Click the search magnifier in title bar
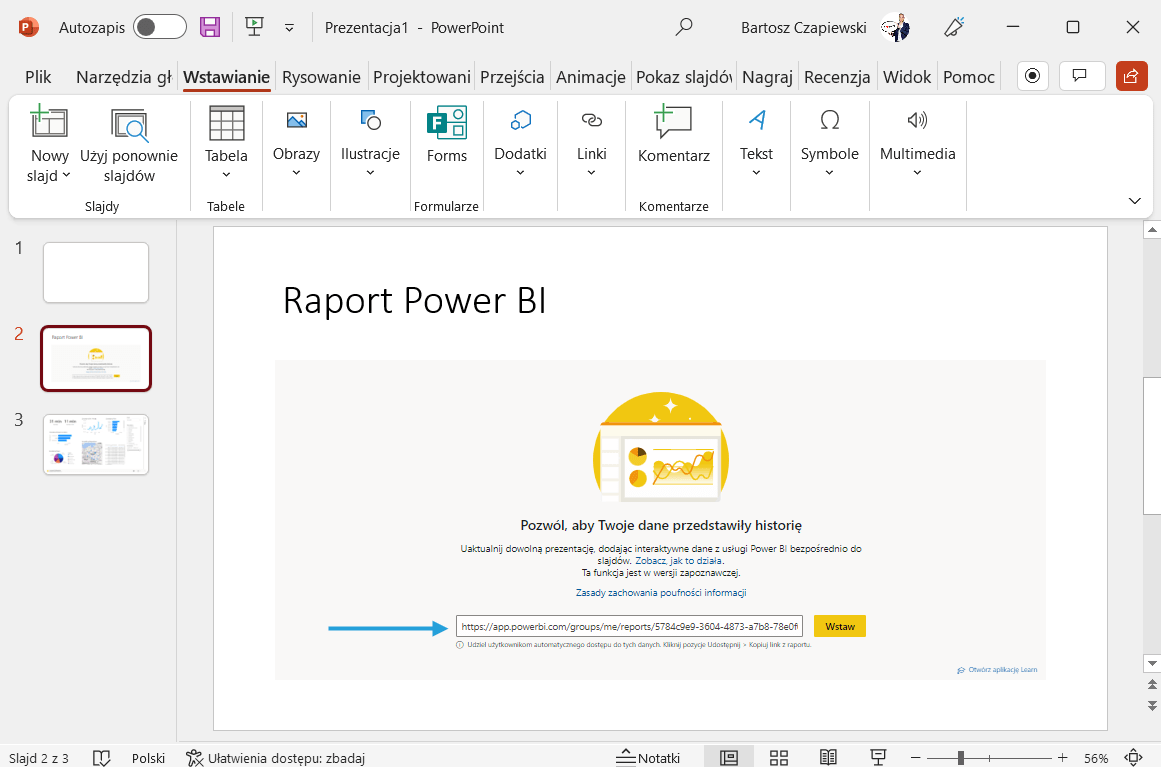1161x767 pixels. tap(684, 27)
